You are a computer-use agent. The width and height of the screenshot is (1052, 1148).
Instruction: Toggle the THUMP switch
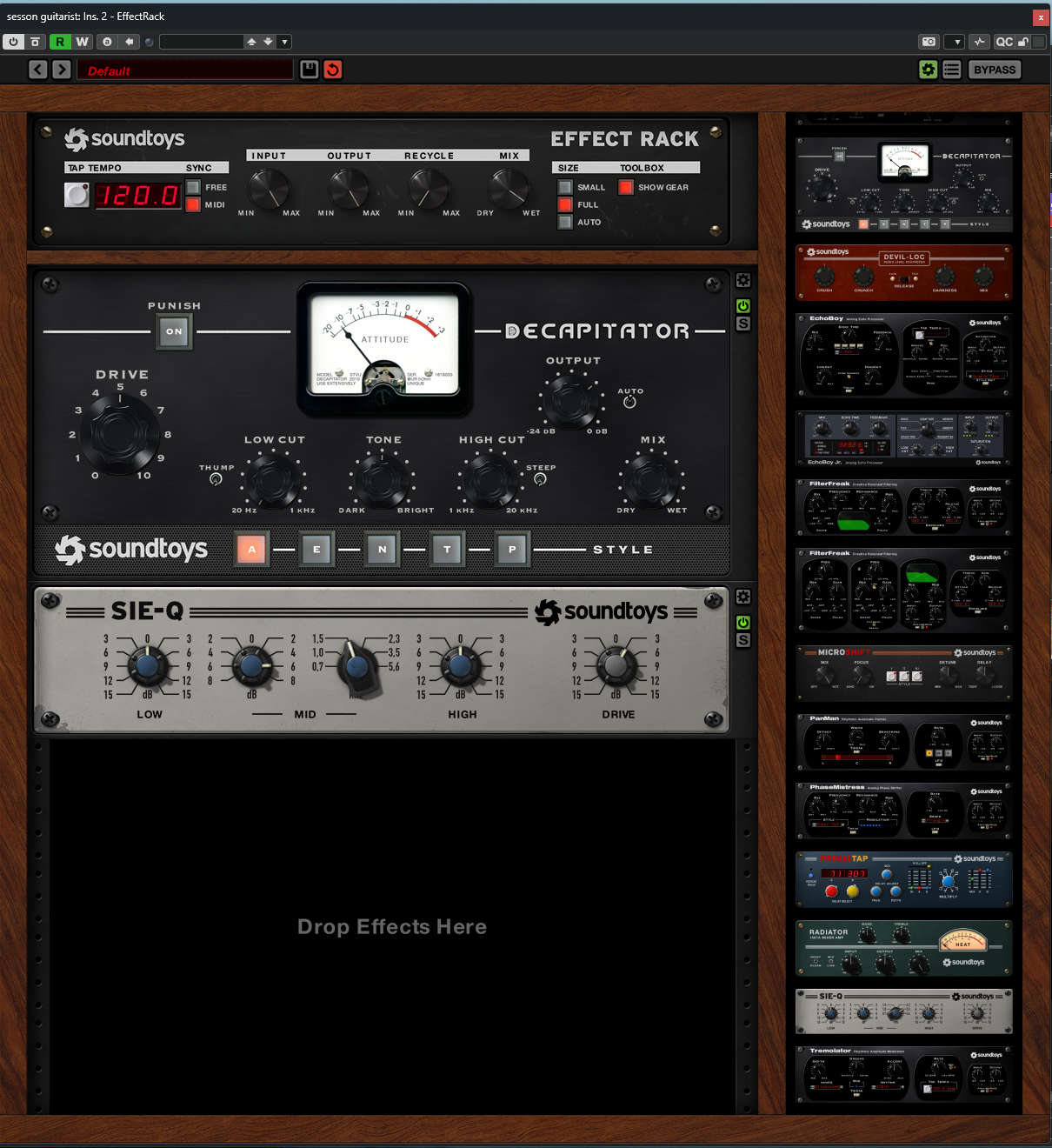click(216, 479)
